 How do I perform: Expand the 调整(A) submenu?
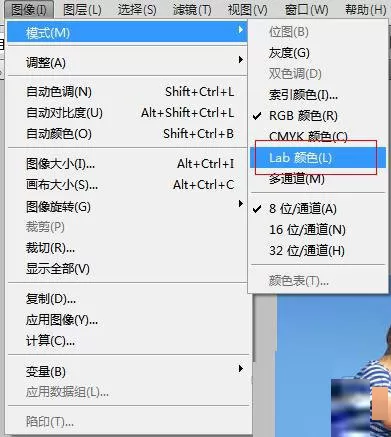coord(127,62)
